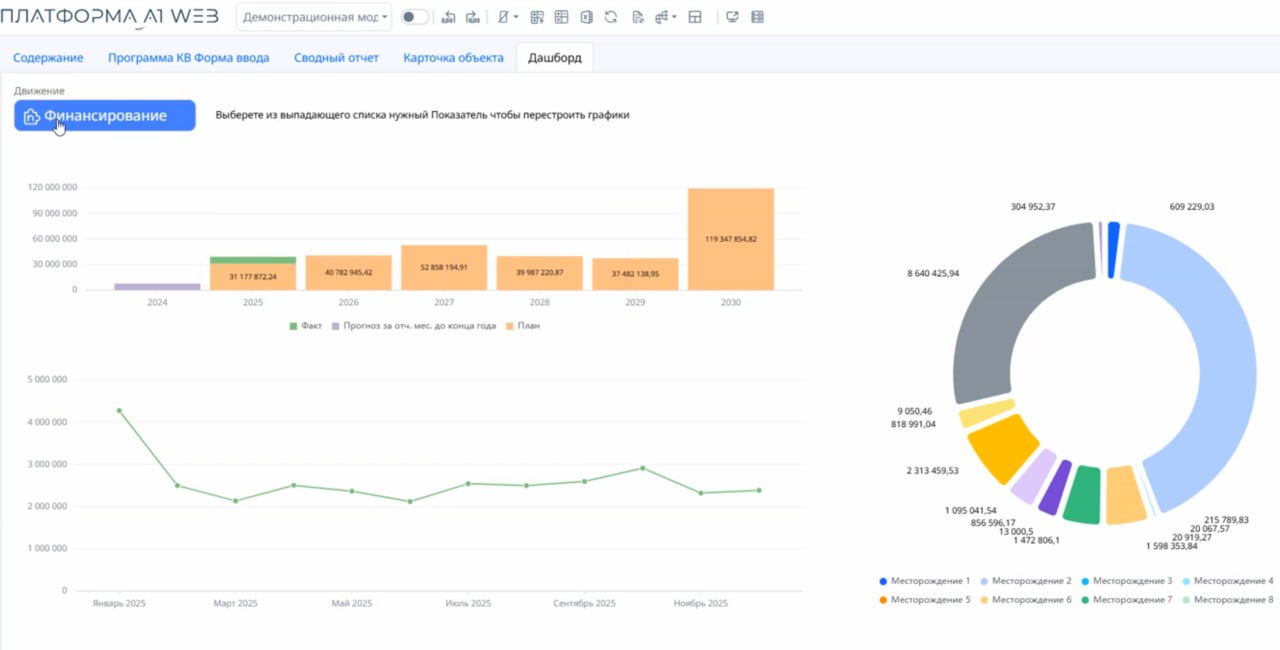
Task: Click the increase decimal places icon
Action: click(473, 17)
